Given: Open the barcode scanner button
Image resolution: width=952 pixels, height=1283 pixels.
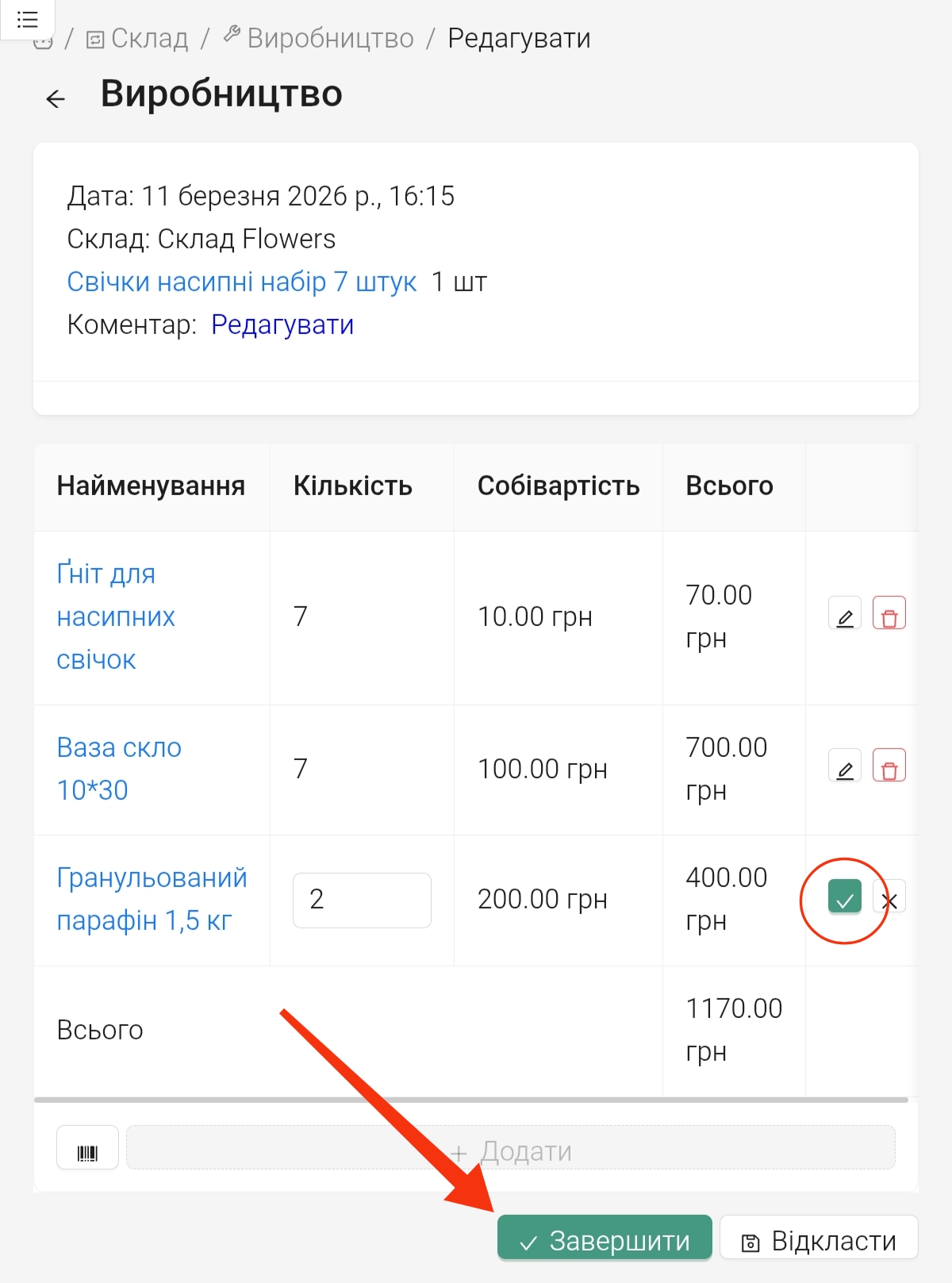Looking at the screenshot, I should point(87,1148).
